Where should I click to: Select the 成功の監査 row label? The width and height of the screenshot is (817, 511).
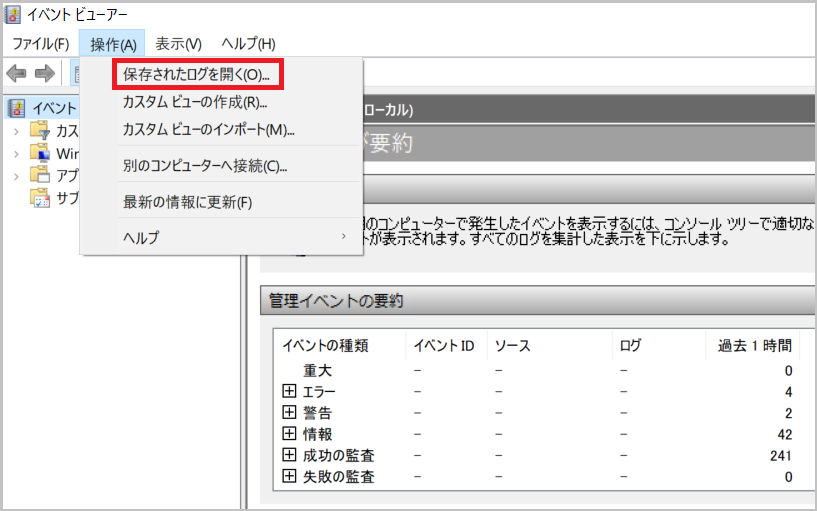(x=339, y=456)
